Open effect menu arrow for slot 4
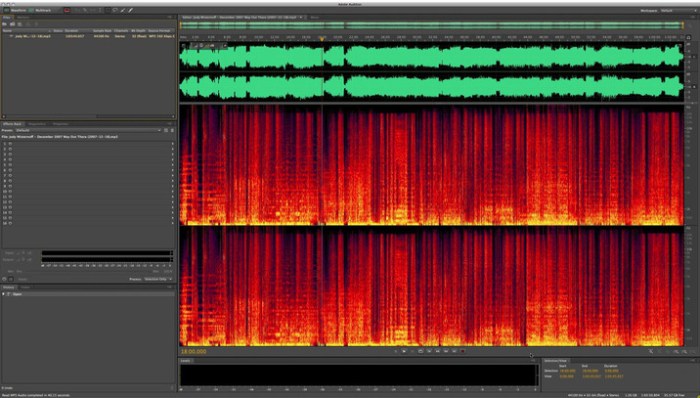 click(172, 160)
